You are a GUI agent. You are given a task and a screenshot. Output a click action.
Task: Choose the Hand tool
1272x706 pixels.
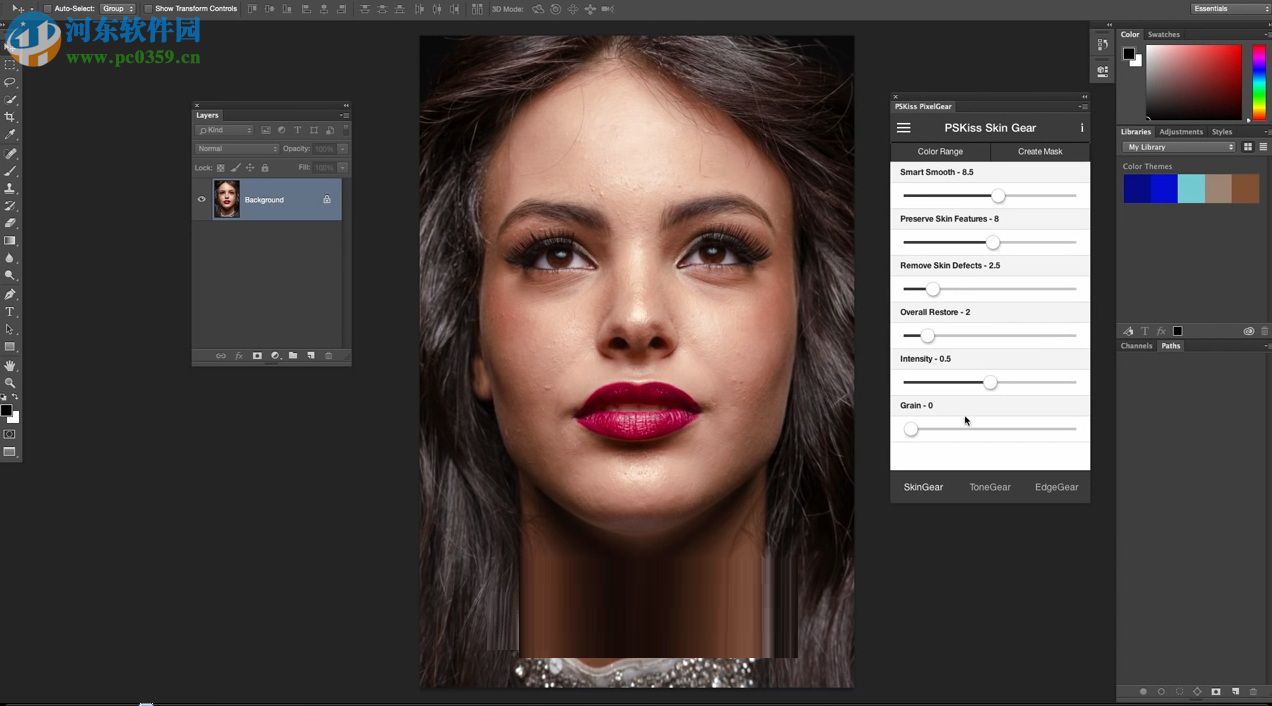tap(10, 366)
